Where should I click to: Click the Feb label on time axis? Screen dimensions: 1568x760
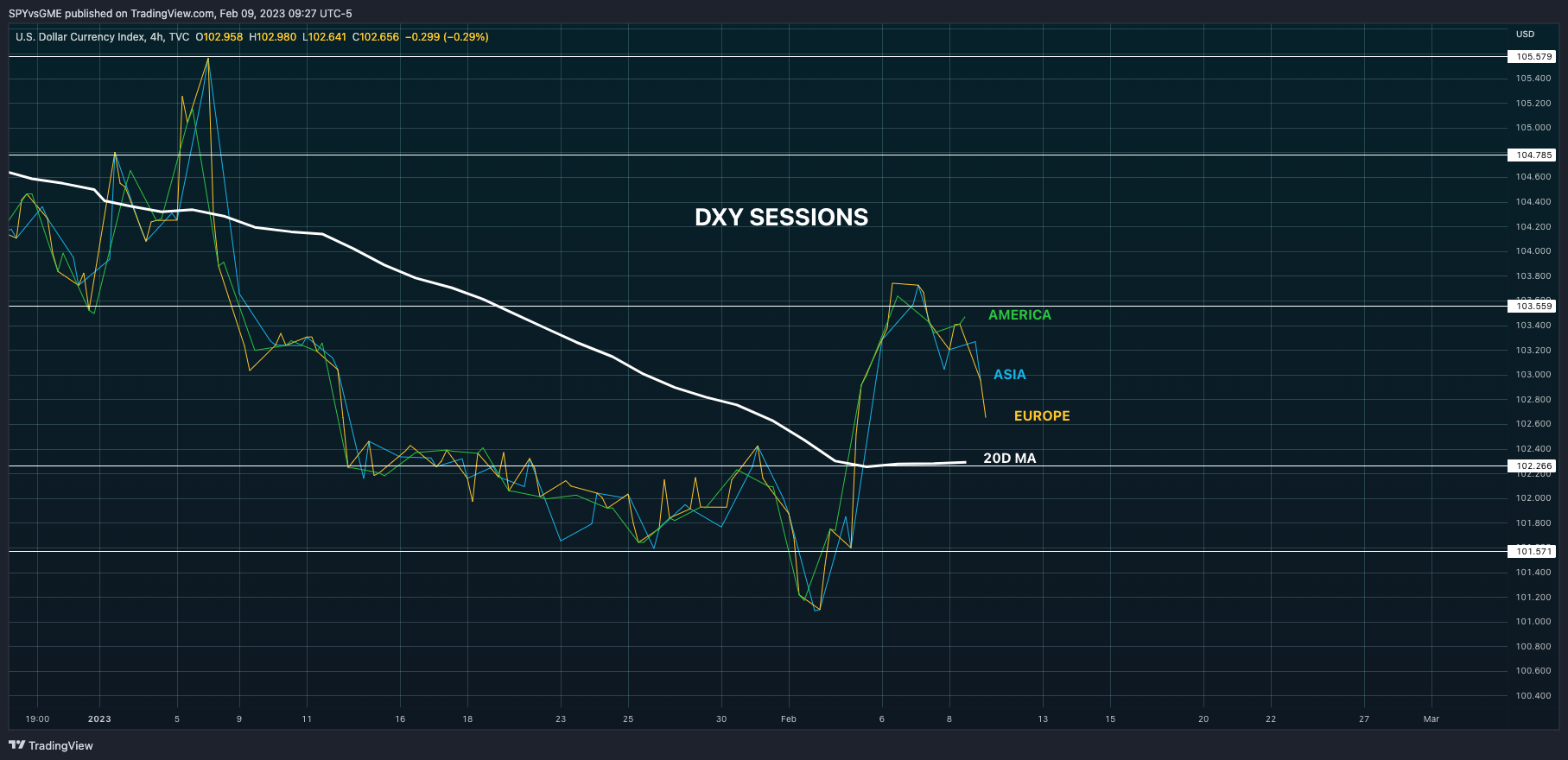(x=789, y=719)
